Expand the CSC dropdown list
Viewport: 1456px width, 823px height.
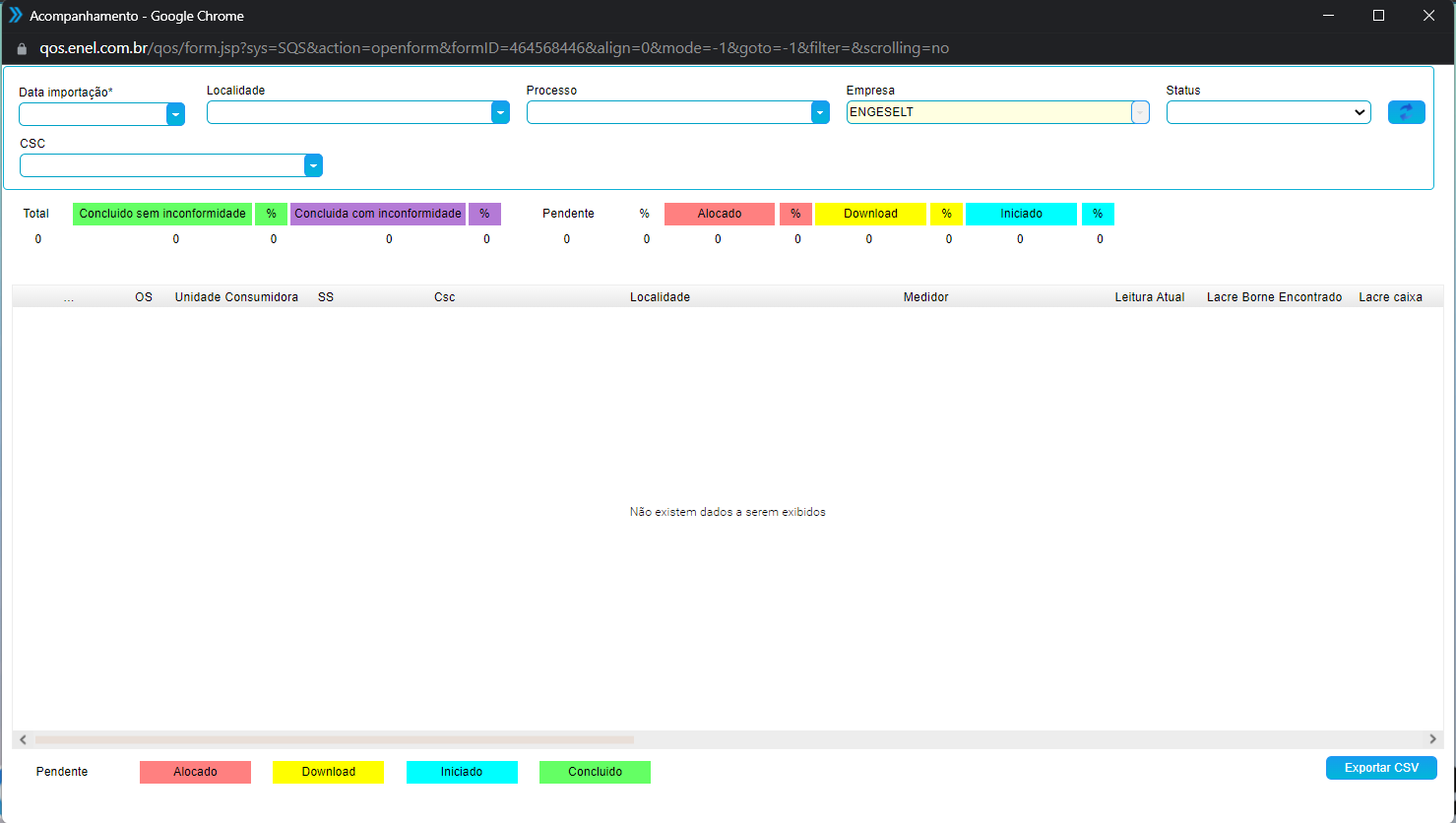pos(313,165)
